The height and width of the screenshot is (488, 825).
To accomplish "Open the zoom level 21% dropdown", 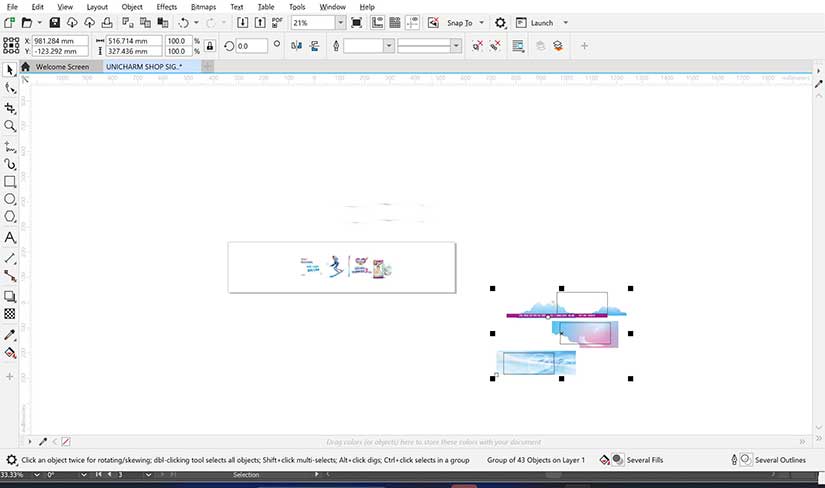I will 340,23.
